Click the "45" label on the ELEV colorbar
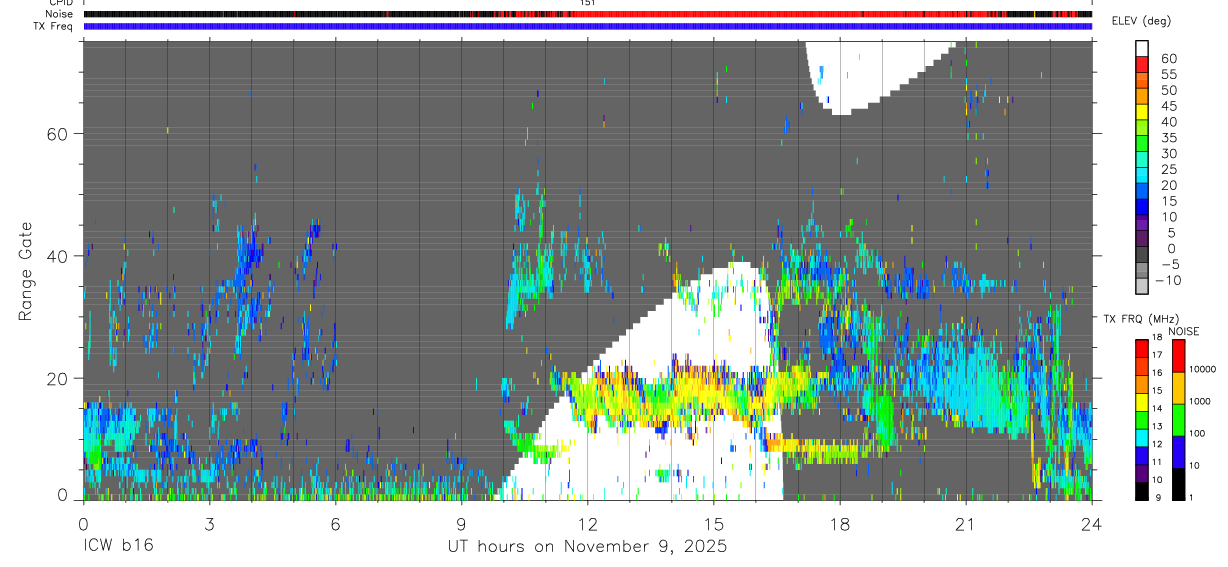The image size is (1228, 567). 1168,106
